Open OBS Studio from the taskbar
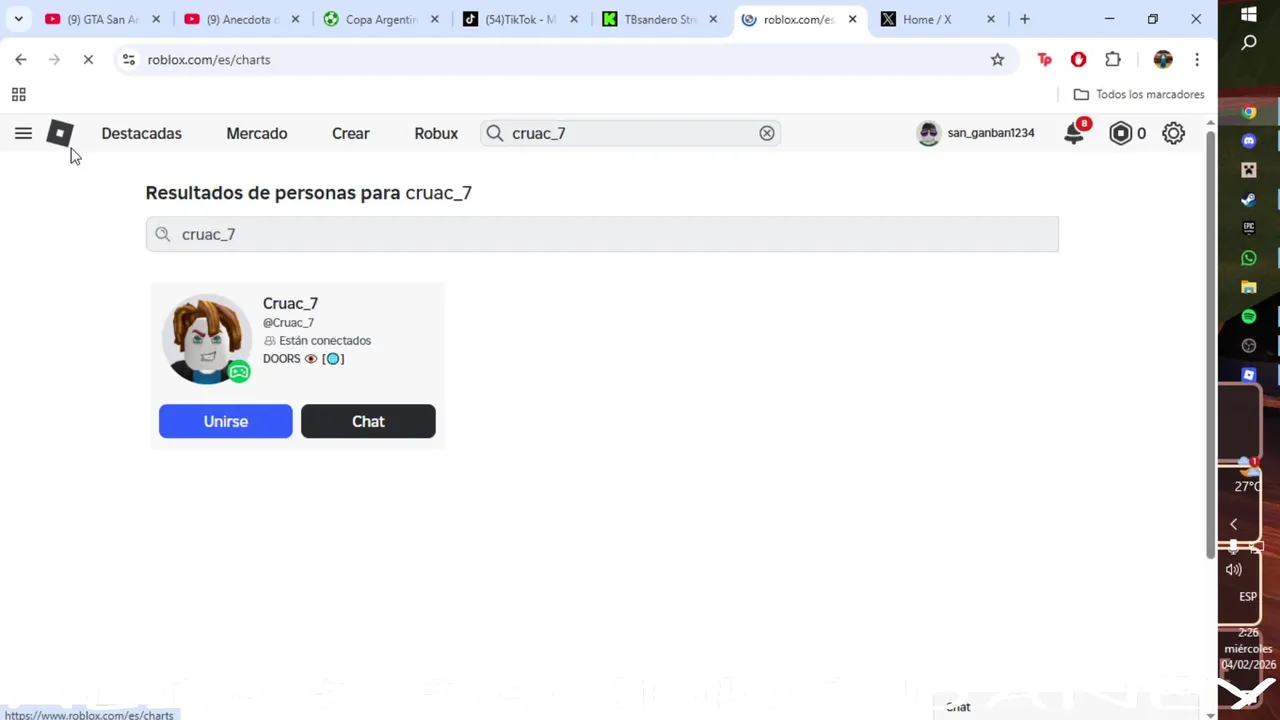Viewport: 1280px width, 720px height. pyautogui.click(x=1249, y=345)
